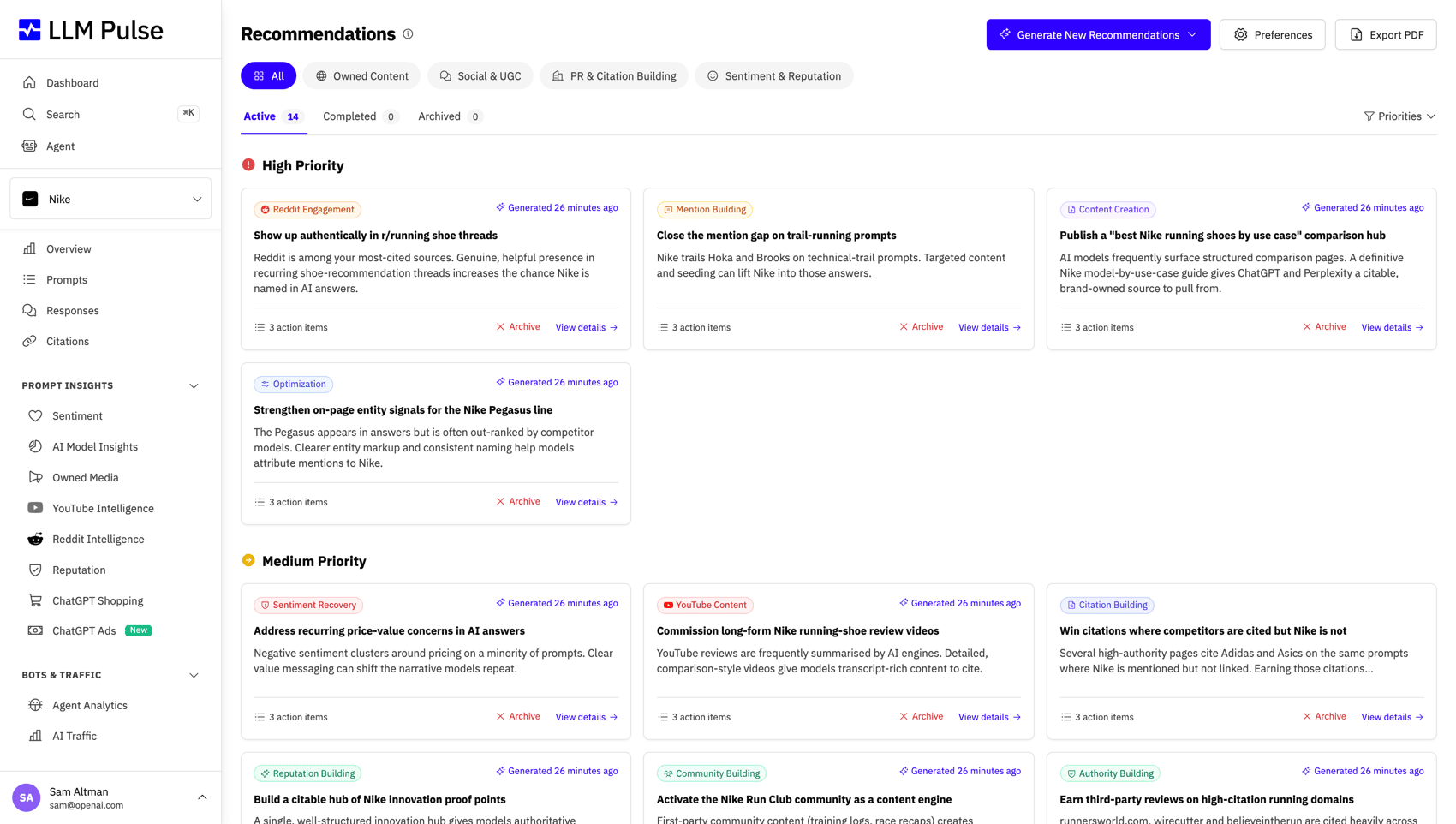
Task: Click the Reddit Intelligence icon
Action: click(35, 540)
